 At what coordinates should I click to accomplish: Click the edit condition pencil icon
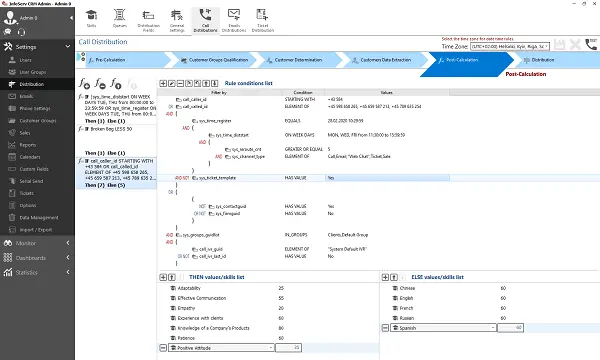[x=172, y=83]
